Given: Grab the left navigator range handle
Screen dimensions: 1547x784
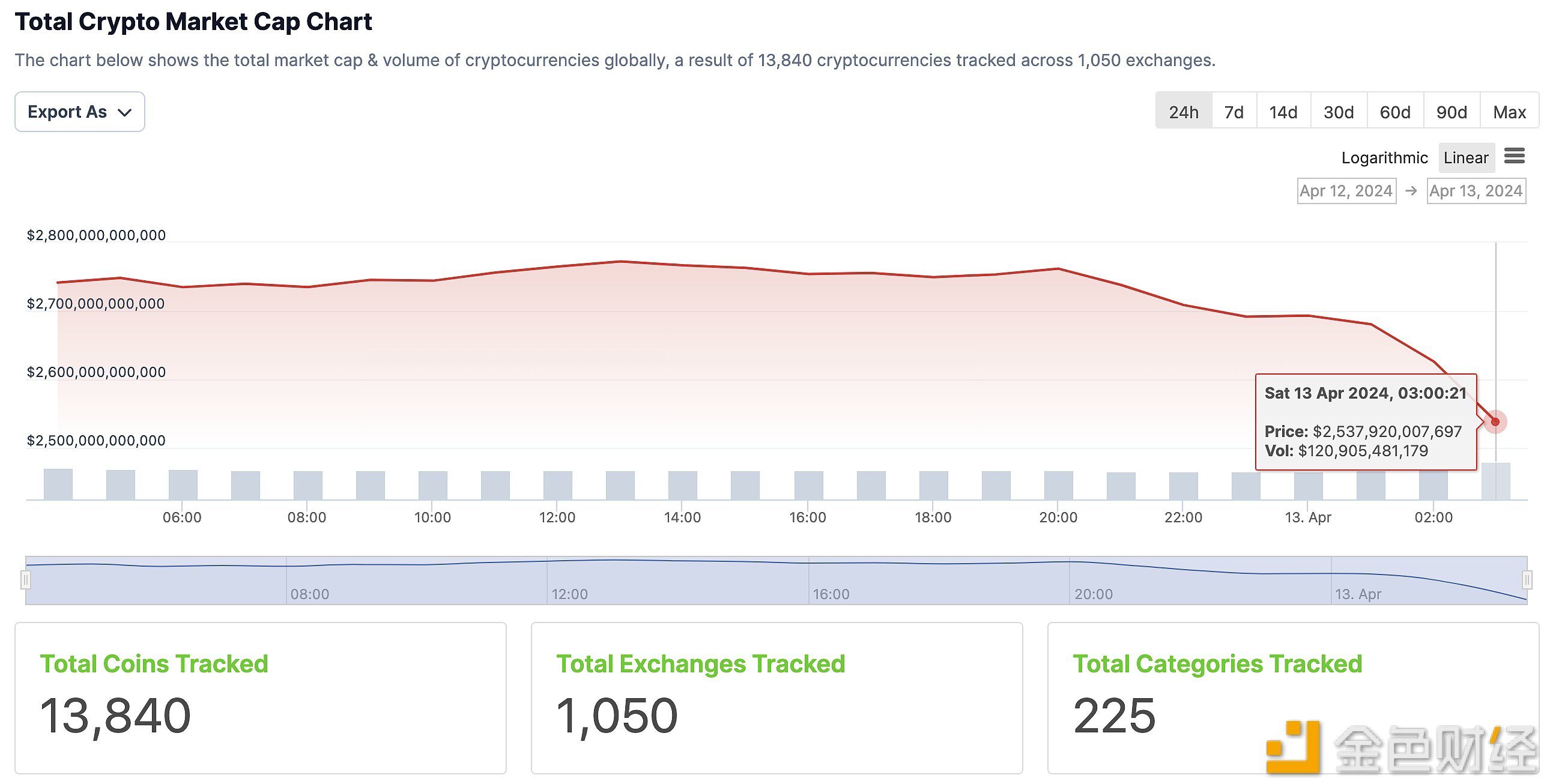Looking at the screenshot, I should coord(25,580).
